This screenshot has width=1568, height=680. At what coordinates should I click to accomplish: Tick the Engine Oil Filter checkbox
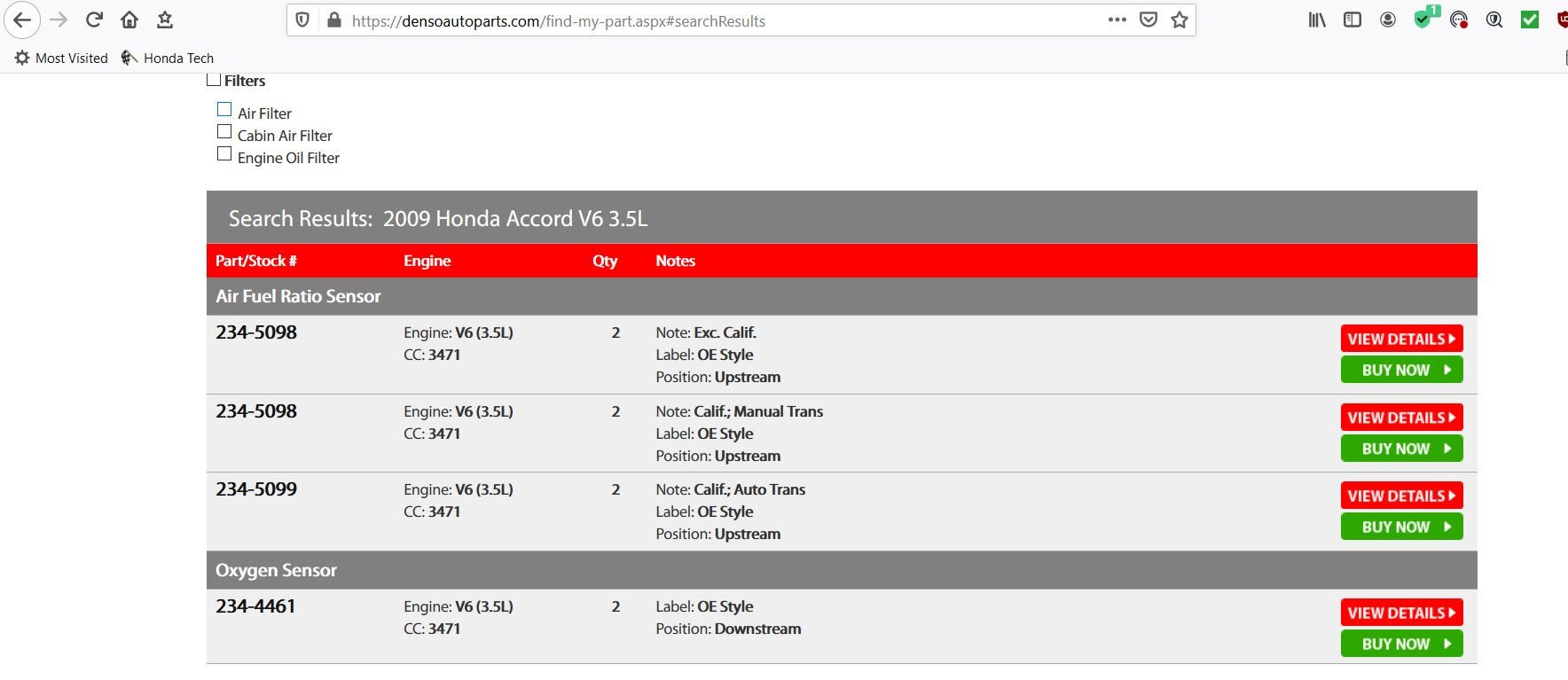pos(224,154)
